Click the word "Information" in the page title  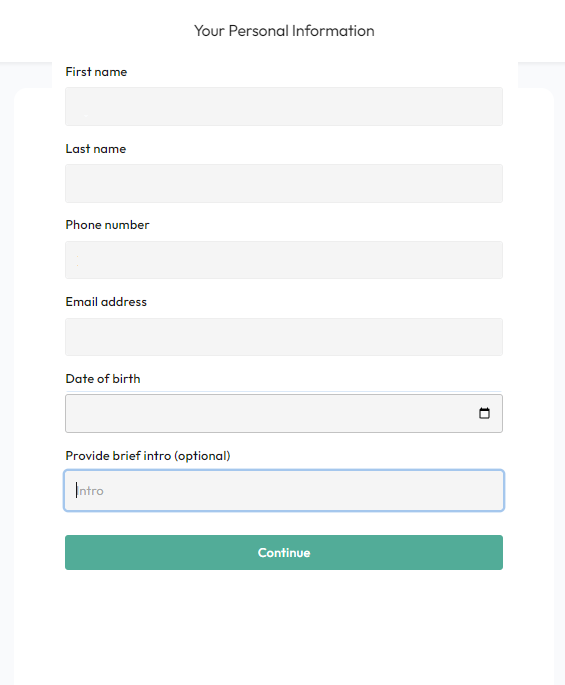click(x=333, y=31)
